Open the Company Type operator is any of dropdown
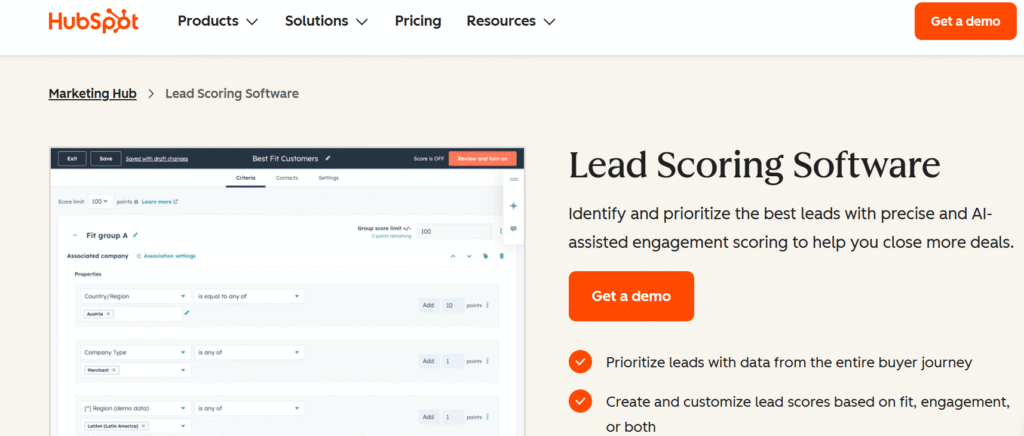The width and height of the screenshot is (1024, 436). click(249, 352)
